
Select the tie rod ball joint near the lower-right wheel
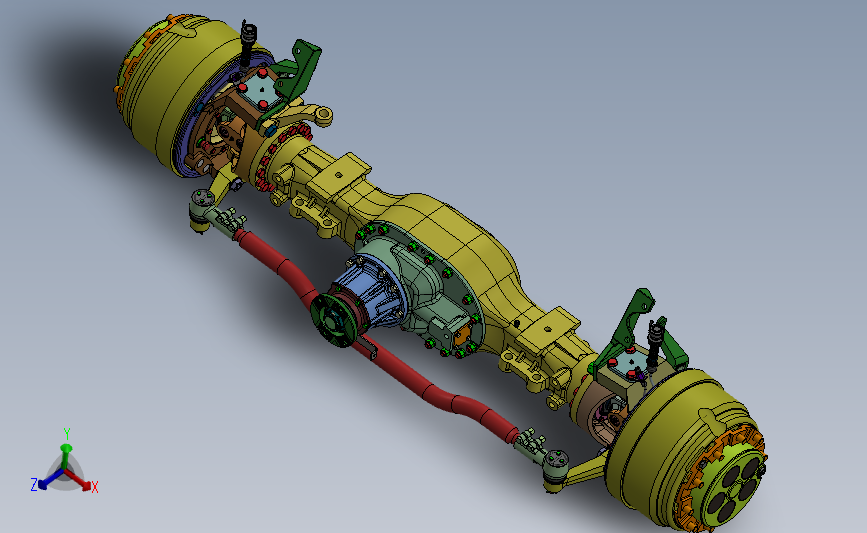click(555, 469)
